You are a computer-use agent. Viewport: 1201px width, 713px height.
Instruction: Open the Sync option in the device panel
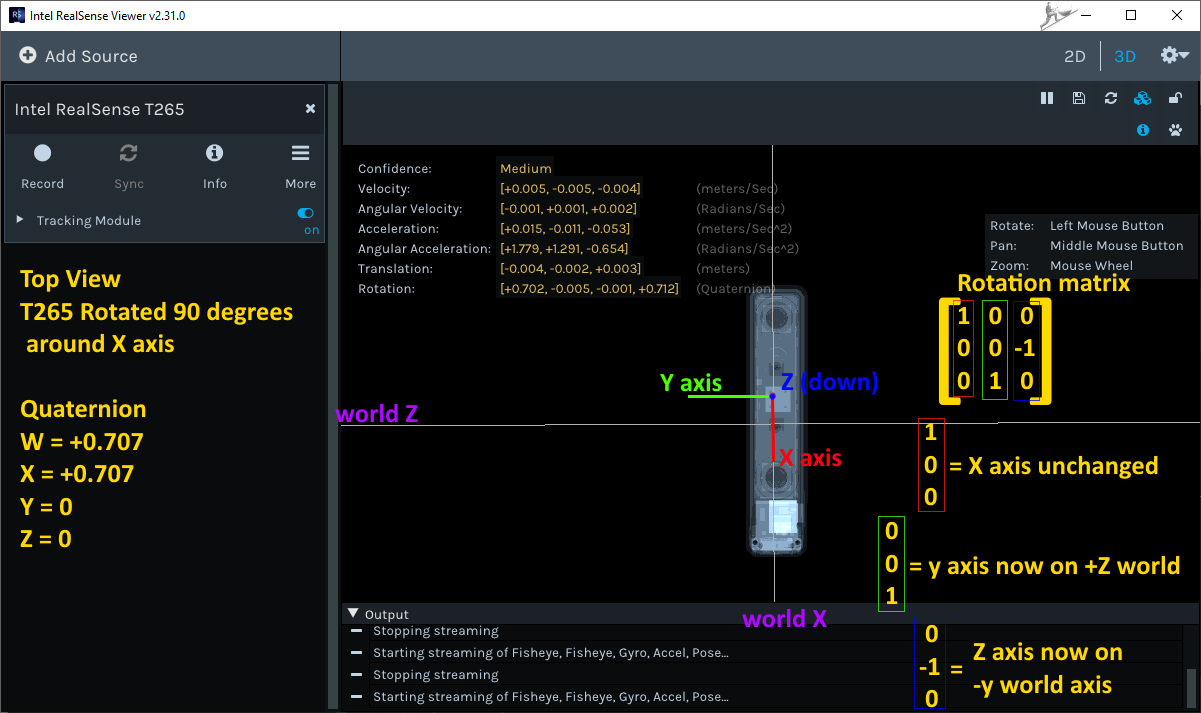coord(128,153)
